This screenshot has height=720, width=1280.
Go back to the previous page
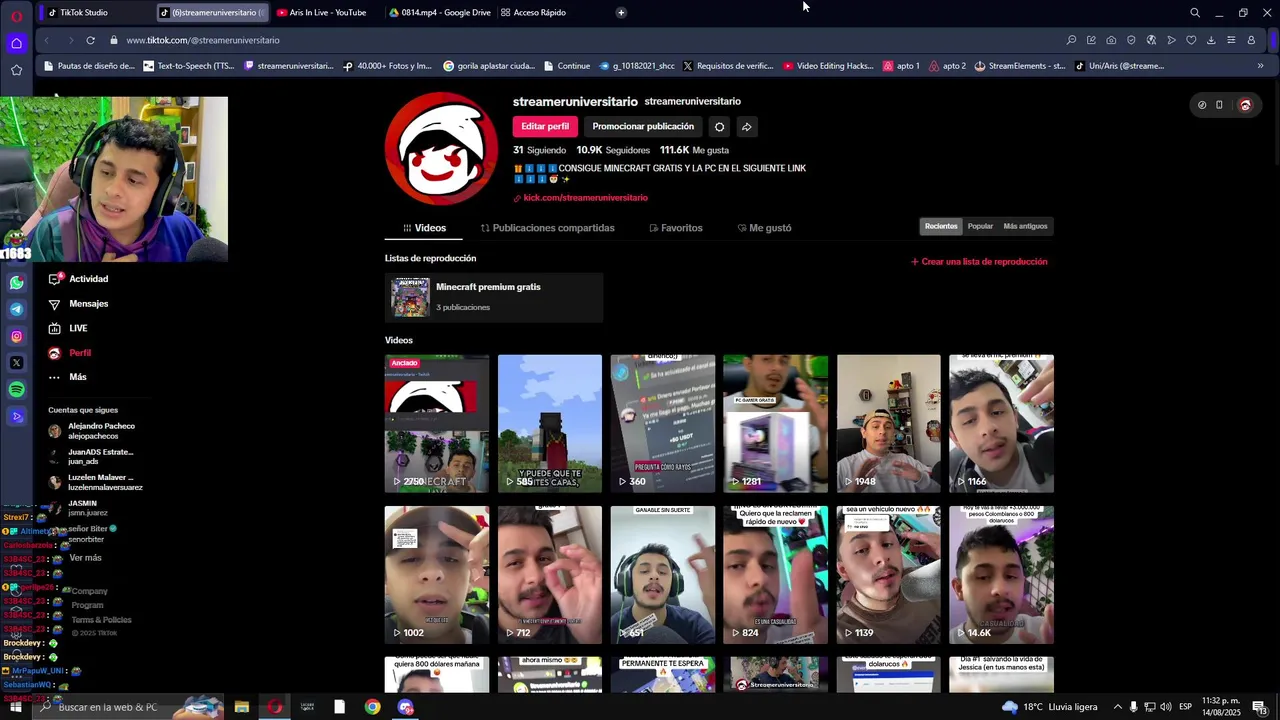click(46, 40)
